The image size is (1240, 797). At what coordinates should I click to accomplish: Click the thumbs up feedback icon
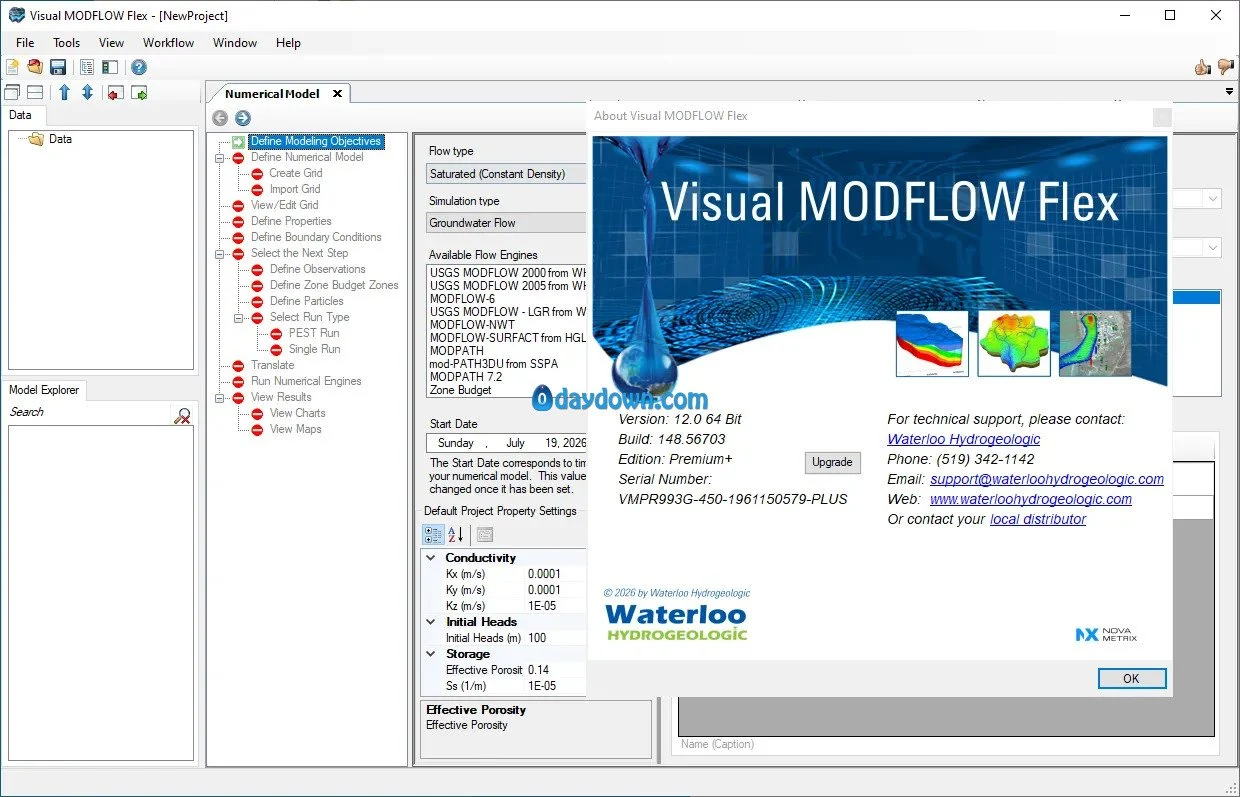(1203, 67)
